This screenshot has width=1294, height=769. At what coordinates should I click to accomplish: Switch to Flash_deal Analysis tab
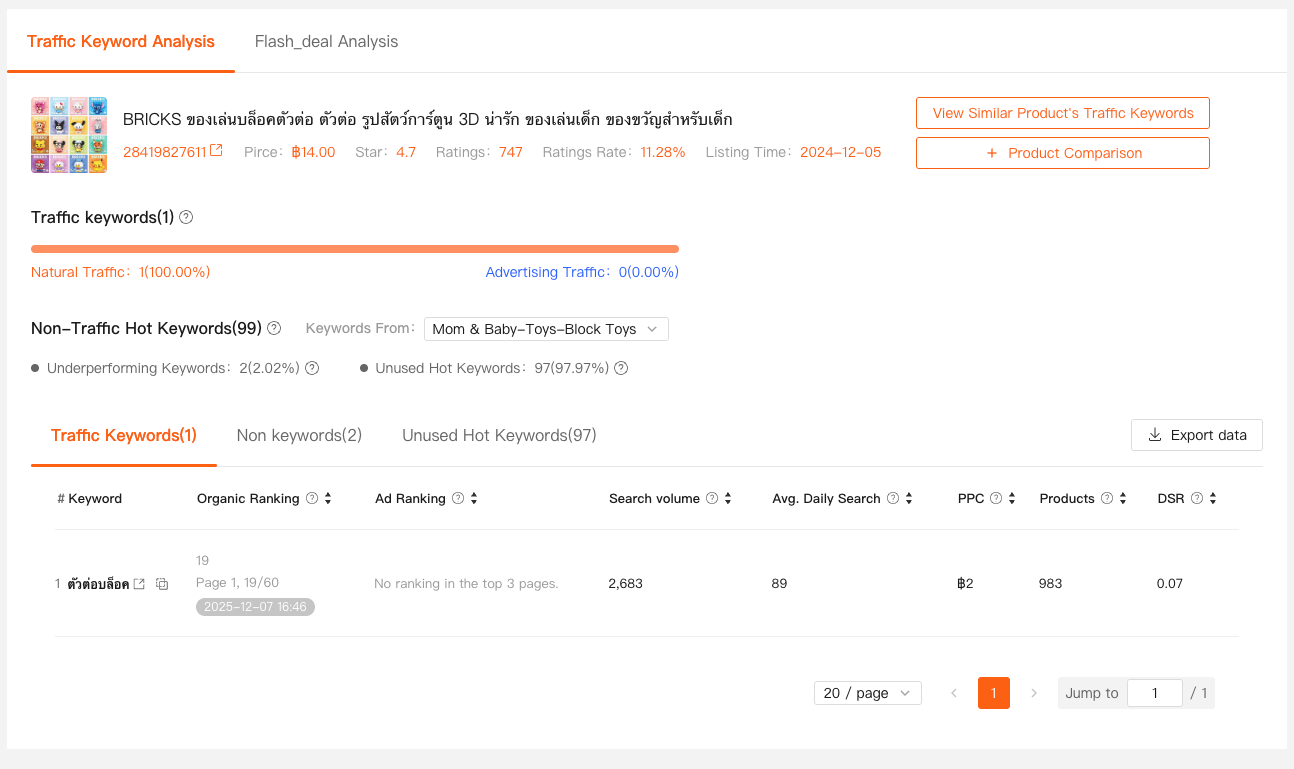(x=326, y=42)
